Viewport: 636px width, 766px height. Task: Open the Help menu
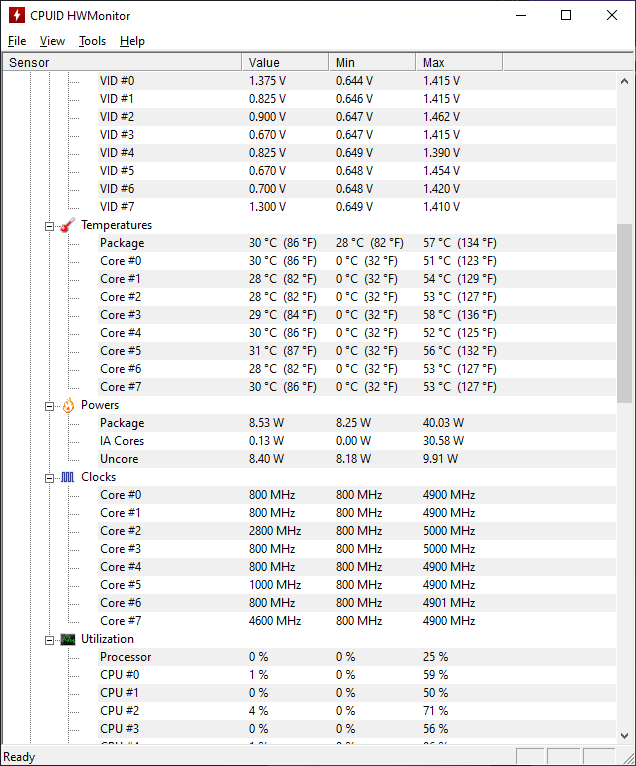132,41
